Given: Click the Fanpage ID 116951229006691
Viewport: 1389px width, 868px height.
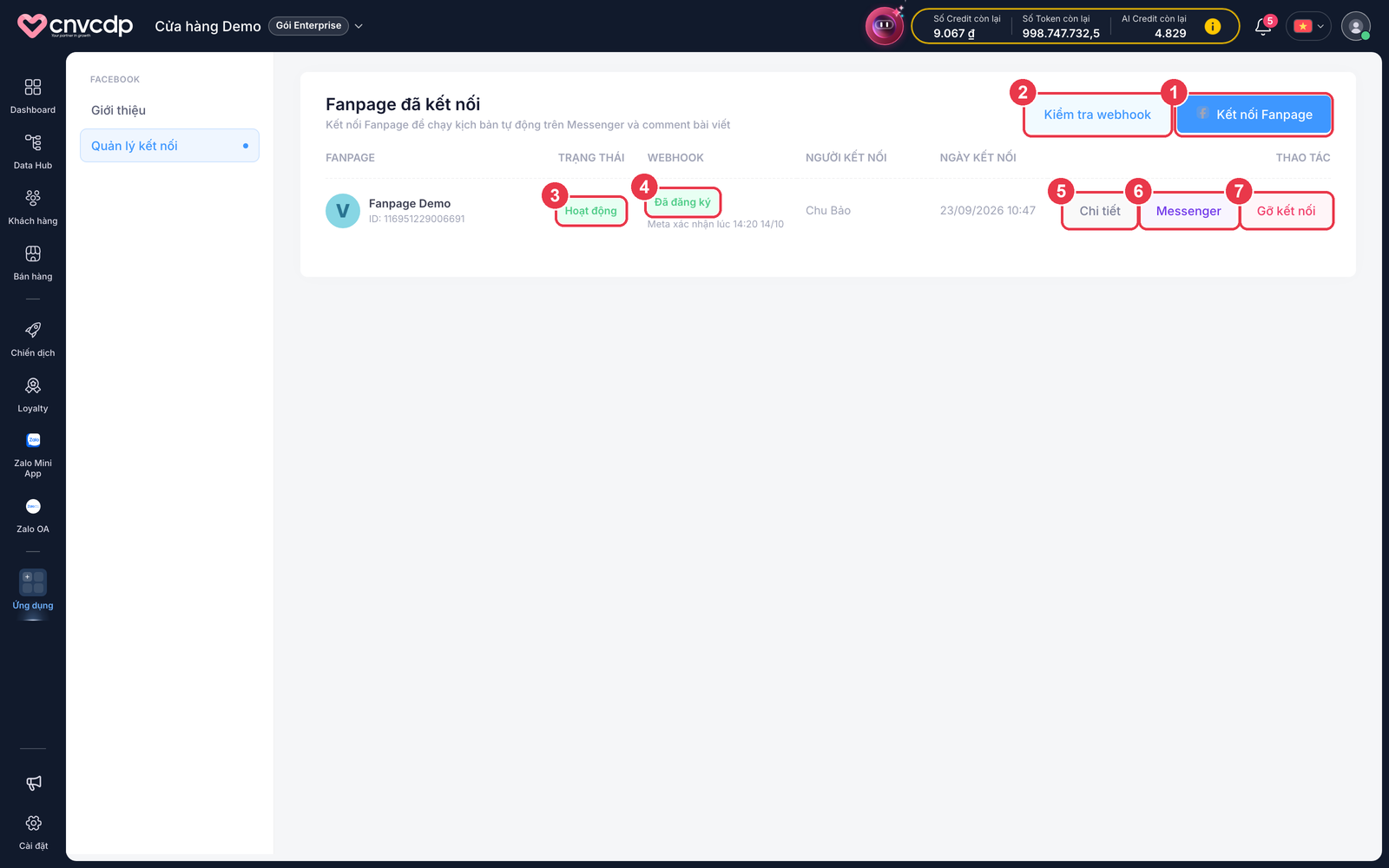Looking at the screenshot, I should coord(417,219).
